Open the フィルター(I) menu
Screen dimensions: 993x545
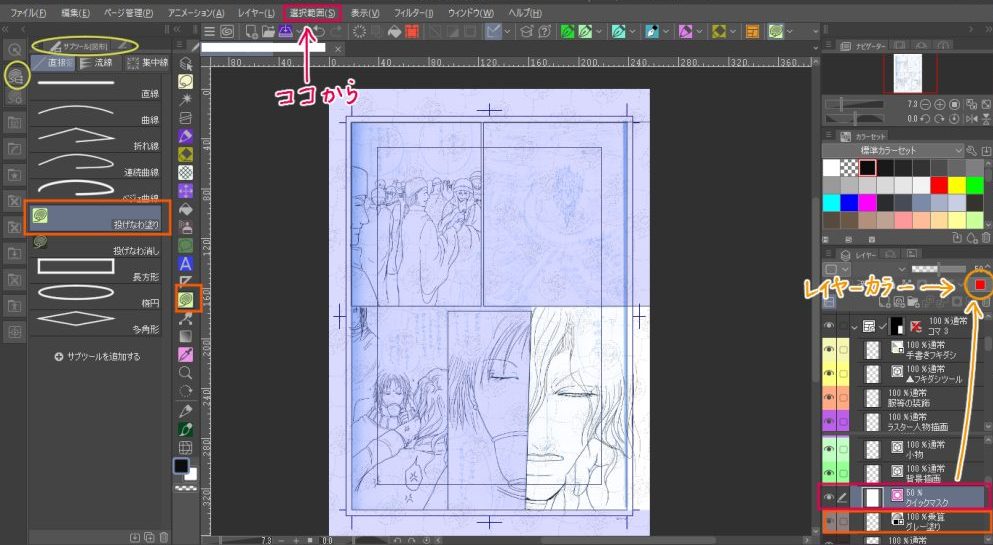[413, 13]
